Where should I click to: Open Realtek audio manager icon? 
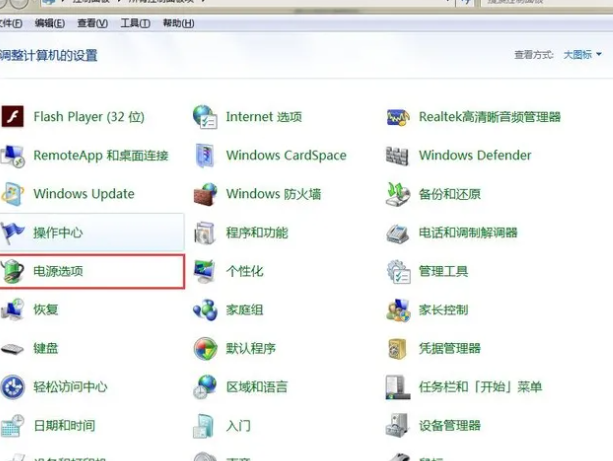coord(398,117)
